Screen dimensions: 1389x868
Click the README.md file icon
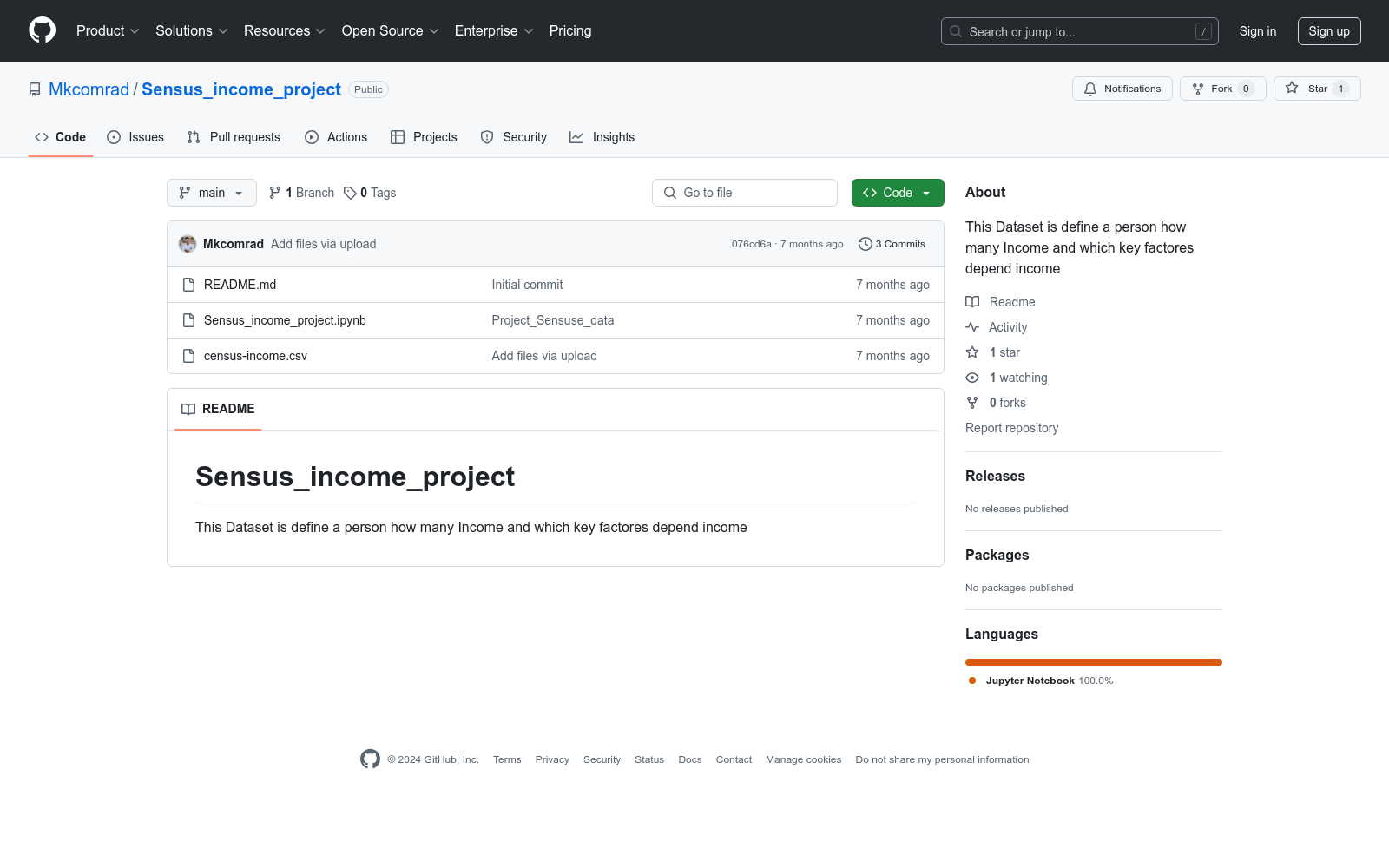coord(188,285)
